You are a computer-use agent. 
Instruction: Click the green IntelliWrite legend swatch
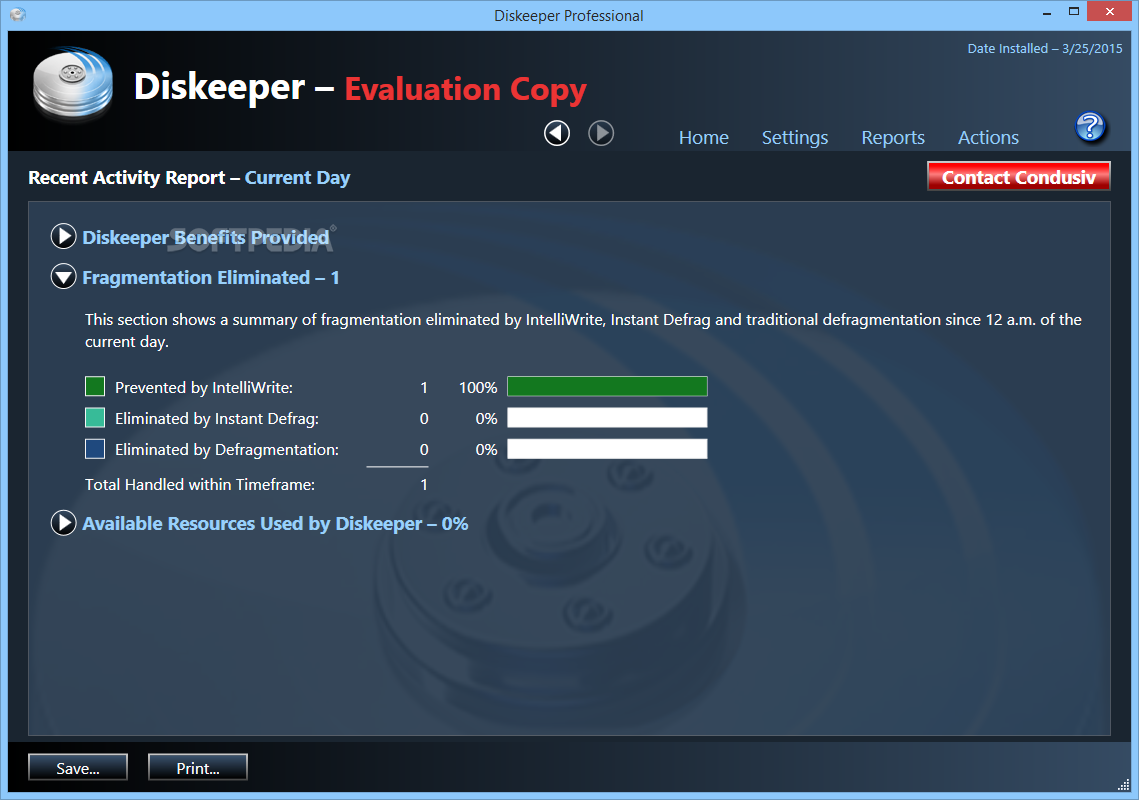pyautogui.click(x=95, y=386)
